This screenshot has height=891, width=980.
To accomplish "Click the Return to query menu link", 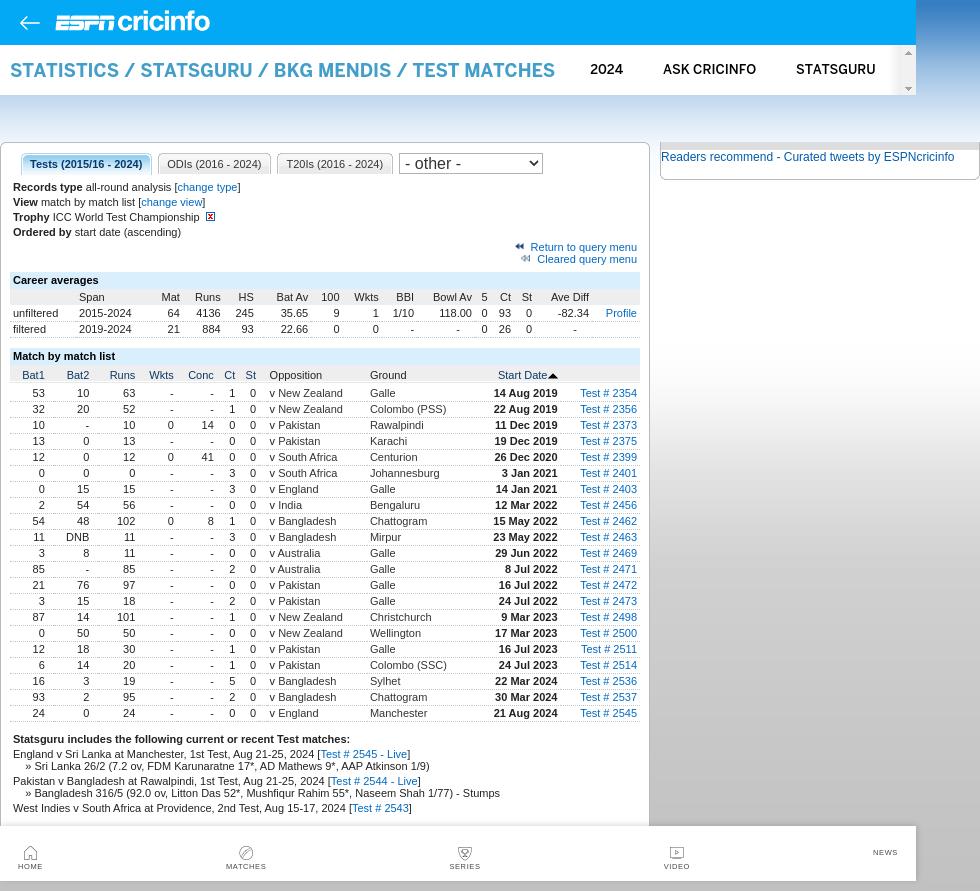I will tap(583, 247).
